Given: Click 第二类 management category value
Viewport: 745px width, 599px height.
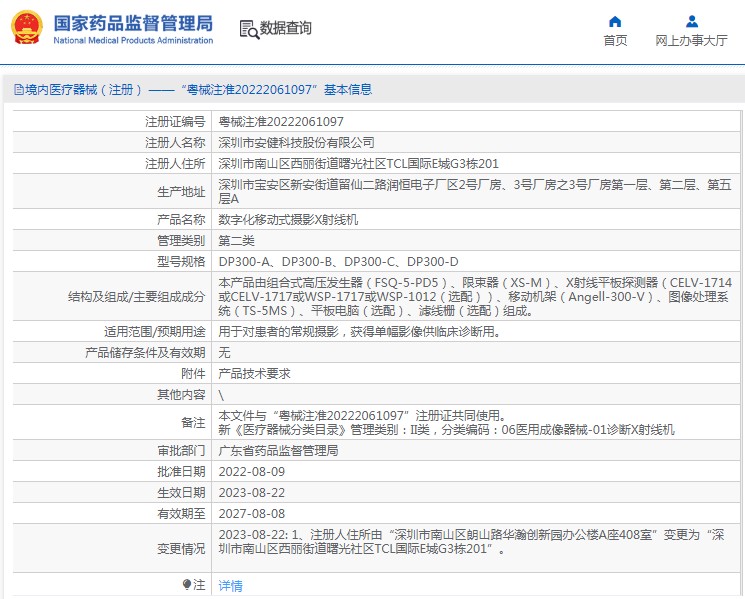Looking at the screenshot, I should pyautogui.click(x=237, y=240).
